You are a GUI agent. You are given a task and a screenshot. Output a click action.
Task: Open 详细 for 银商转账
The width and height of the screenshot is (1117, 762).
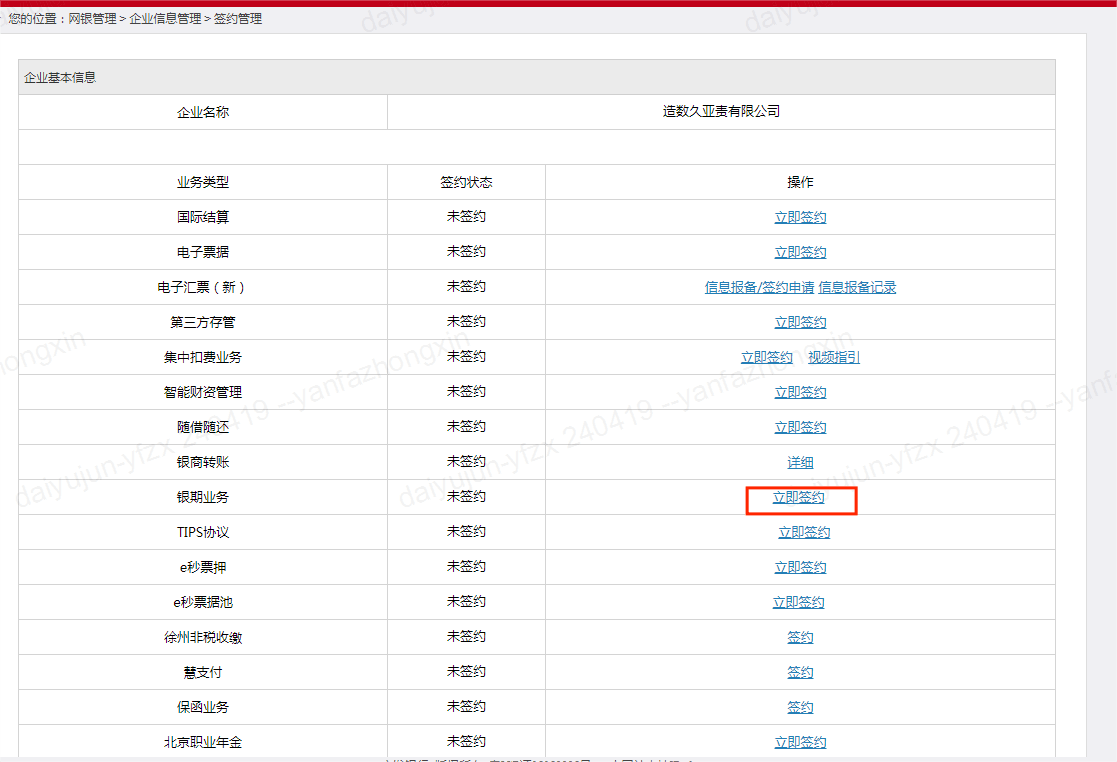pos(800,462)
